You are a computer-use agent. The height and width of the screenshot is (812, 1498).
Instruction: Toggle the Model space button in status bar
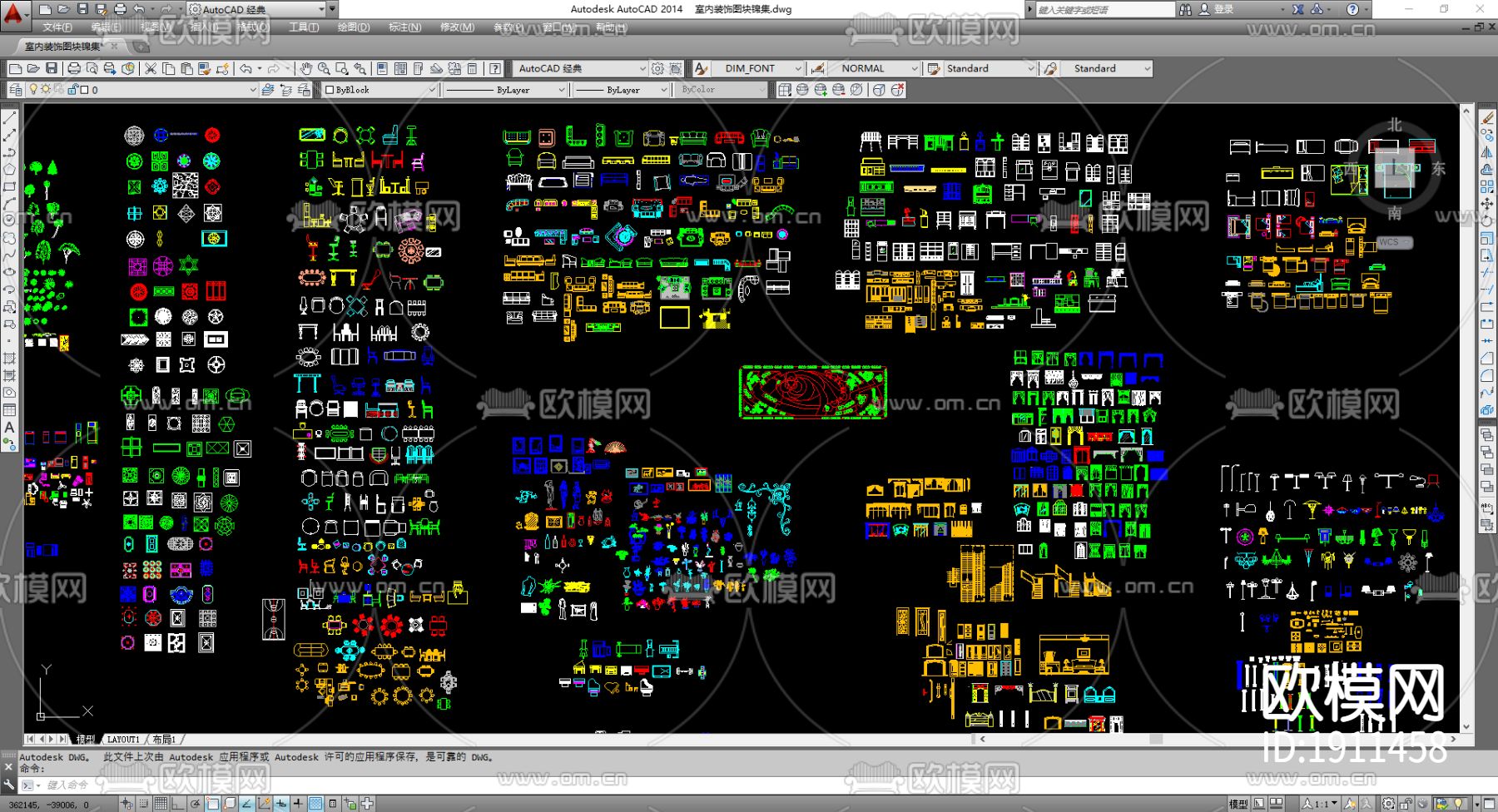point(1238,804)
